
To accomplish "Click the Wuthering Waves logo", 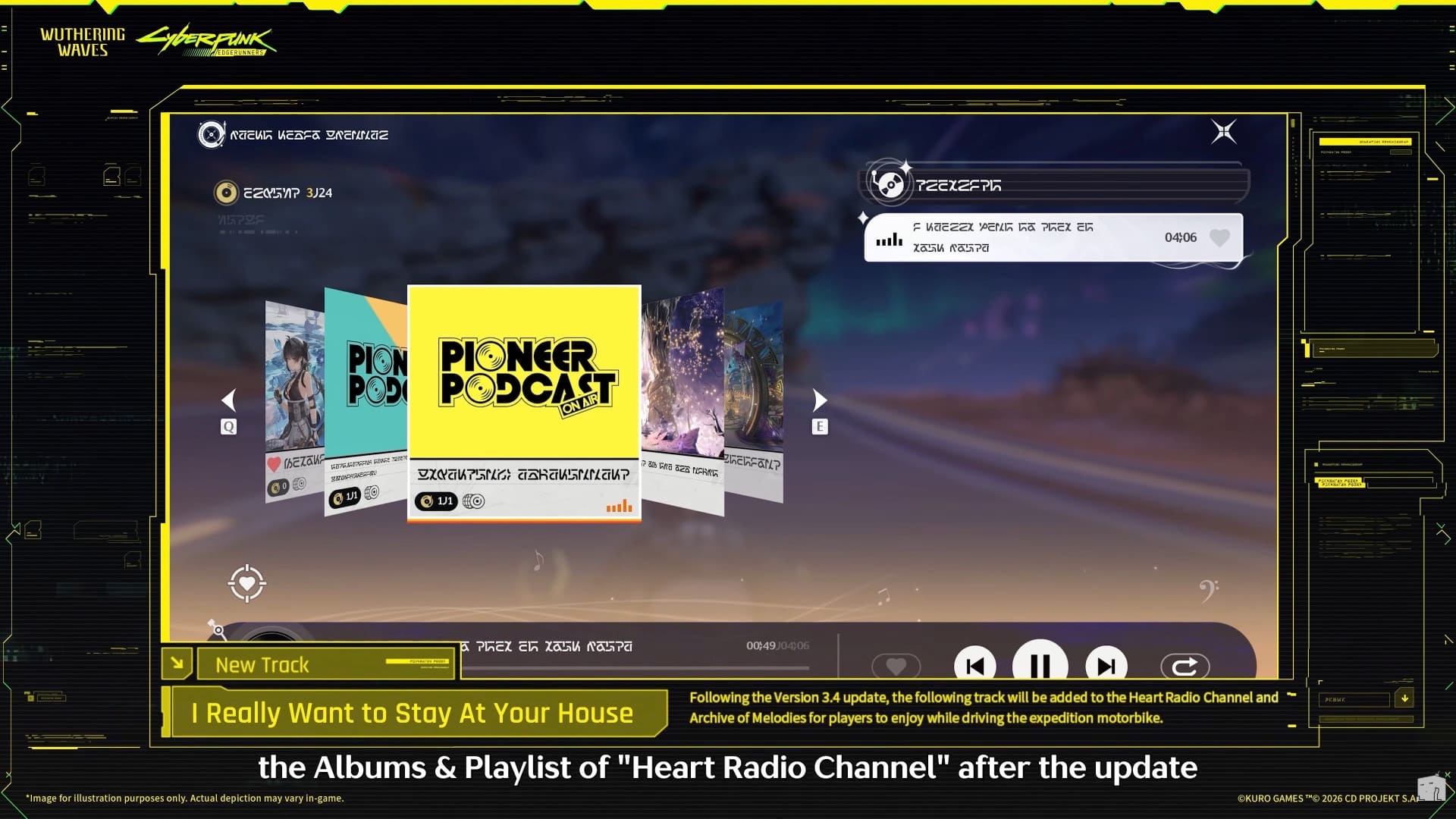I will pos(83,42).
